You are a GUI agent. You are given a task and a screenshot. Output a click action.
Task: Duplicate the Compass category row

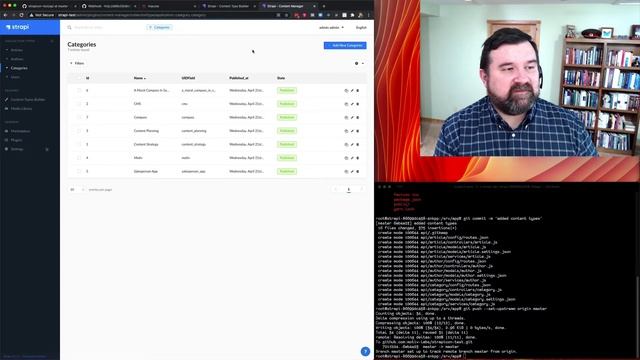coord(346,118)
